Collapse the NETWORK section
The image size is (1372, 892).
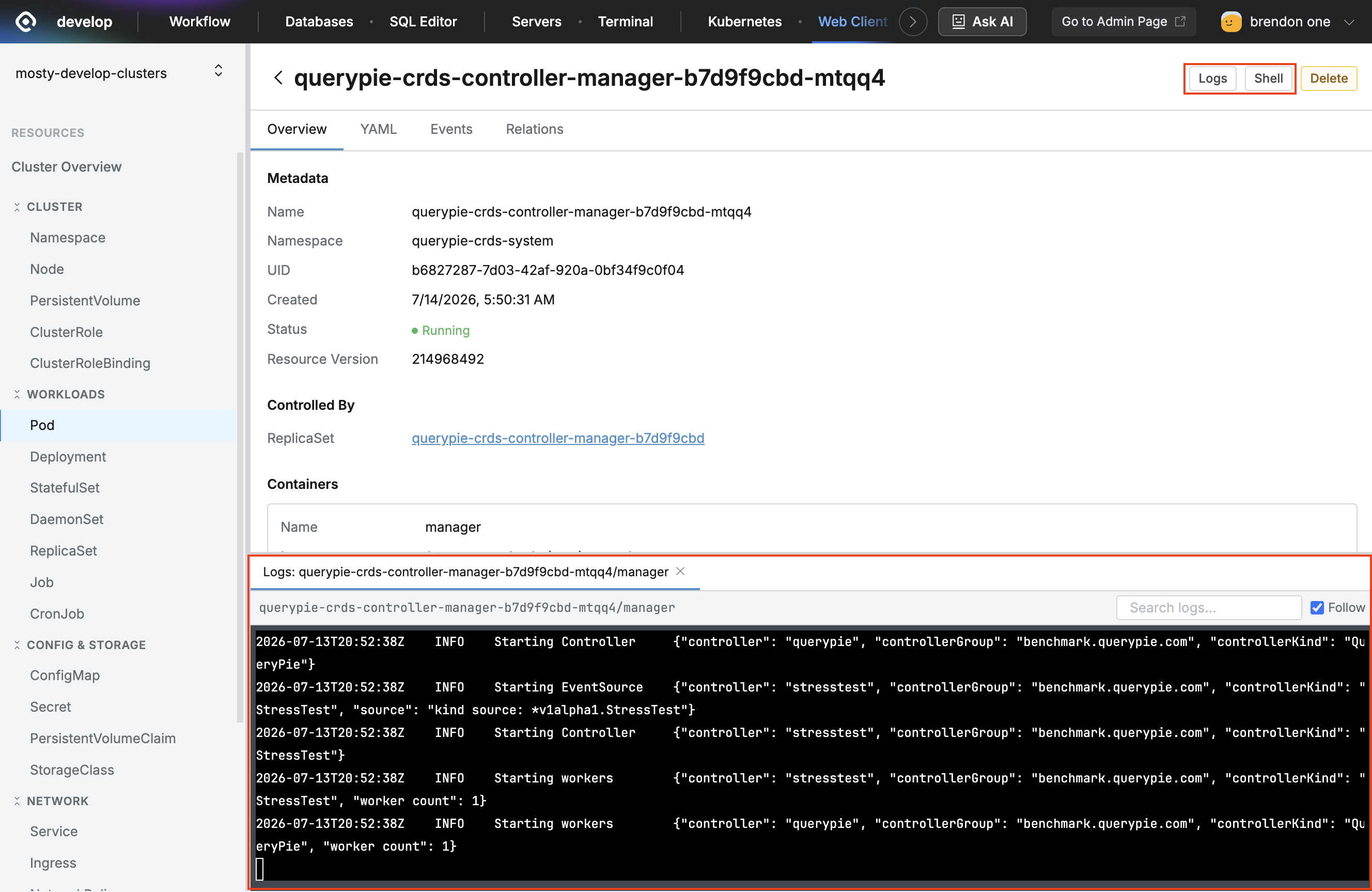tap(17, 801)
